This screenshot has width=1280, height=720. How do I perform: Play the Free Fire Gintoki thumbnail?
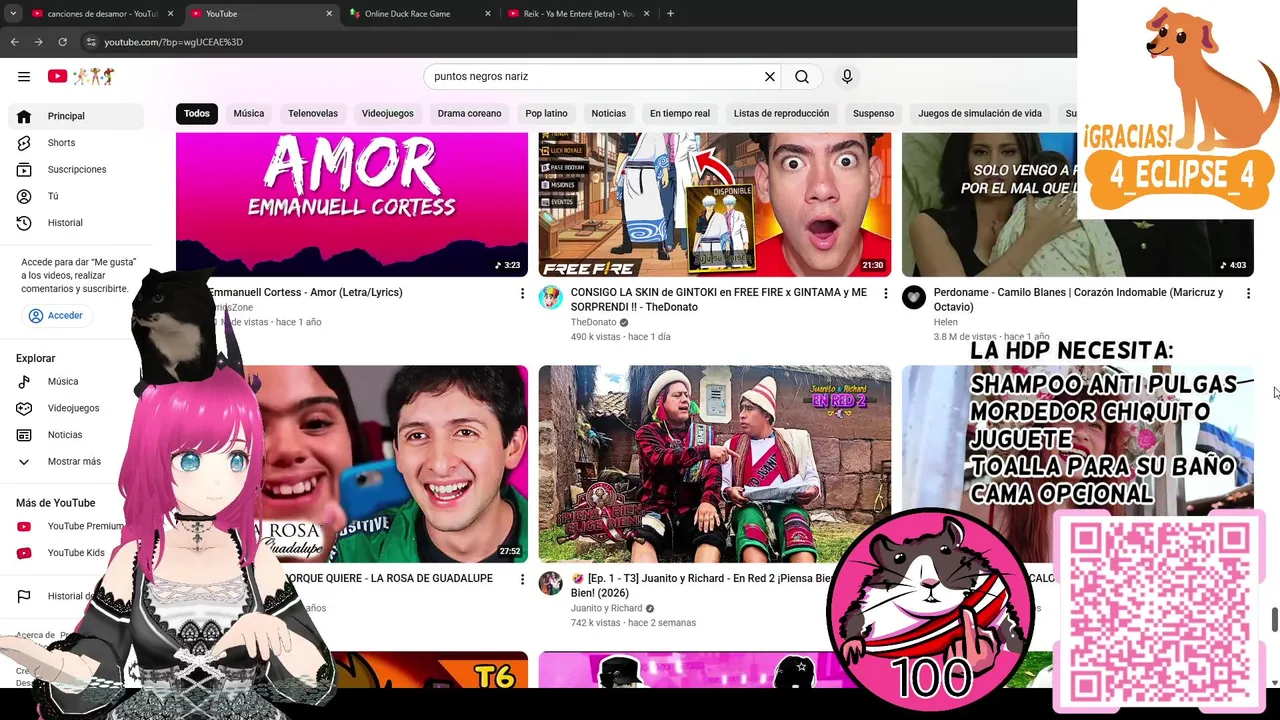[715, 204]
